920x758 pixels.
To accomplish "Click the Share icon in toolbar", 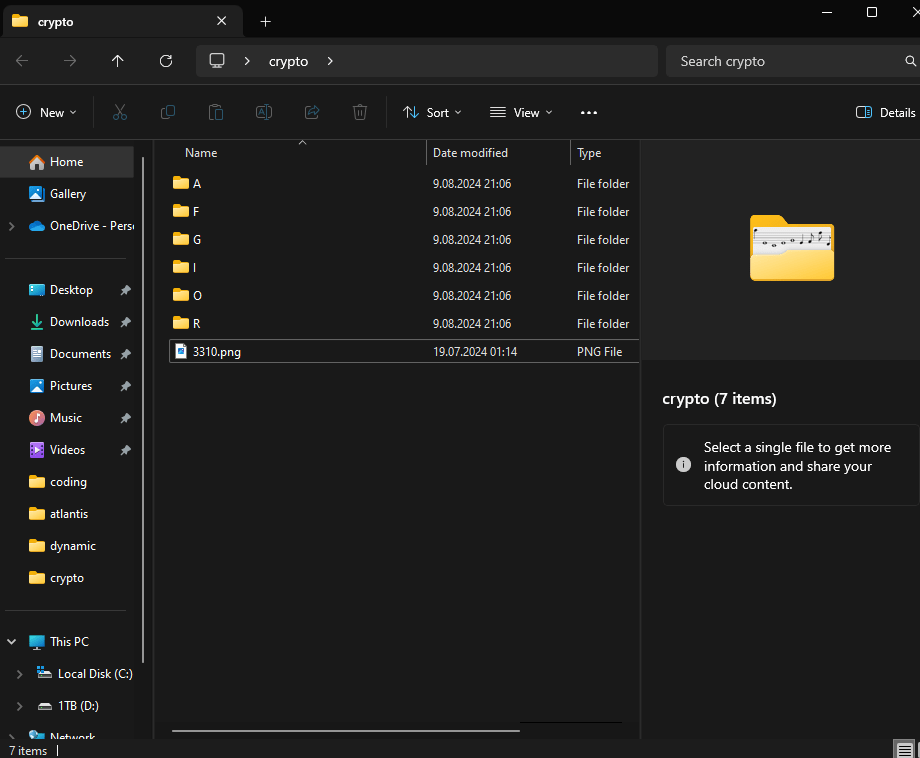I will 312,113.
